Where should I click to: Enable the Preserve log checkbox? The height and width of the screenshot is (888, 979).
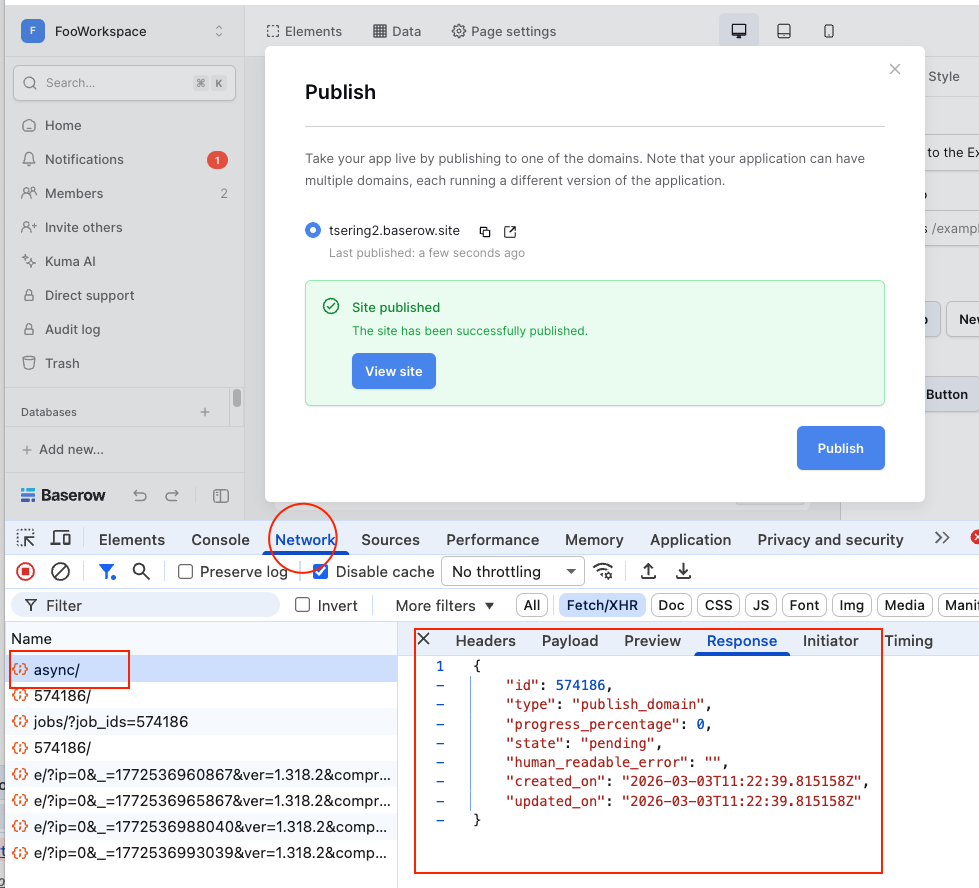click(185, 572)
